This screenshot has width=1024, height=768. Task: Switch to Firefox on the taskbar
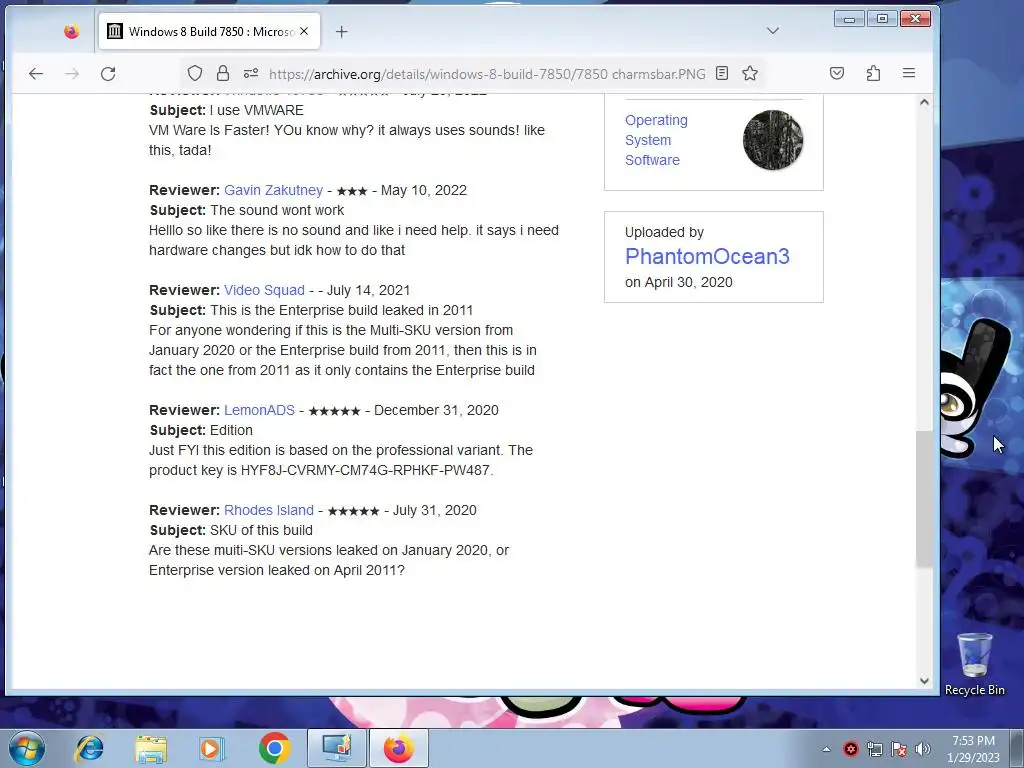click(398, 748)
